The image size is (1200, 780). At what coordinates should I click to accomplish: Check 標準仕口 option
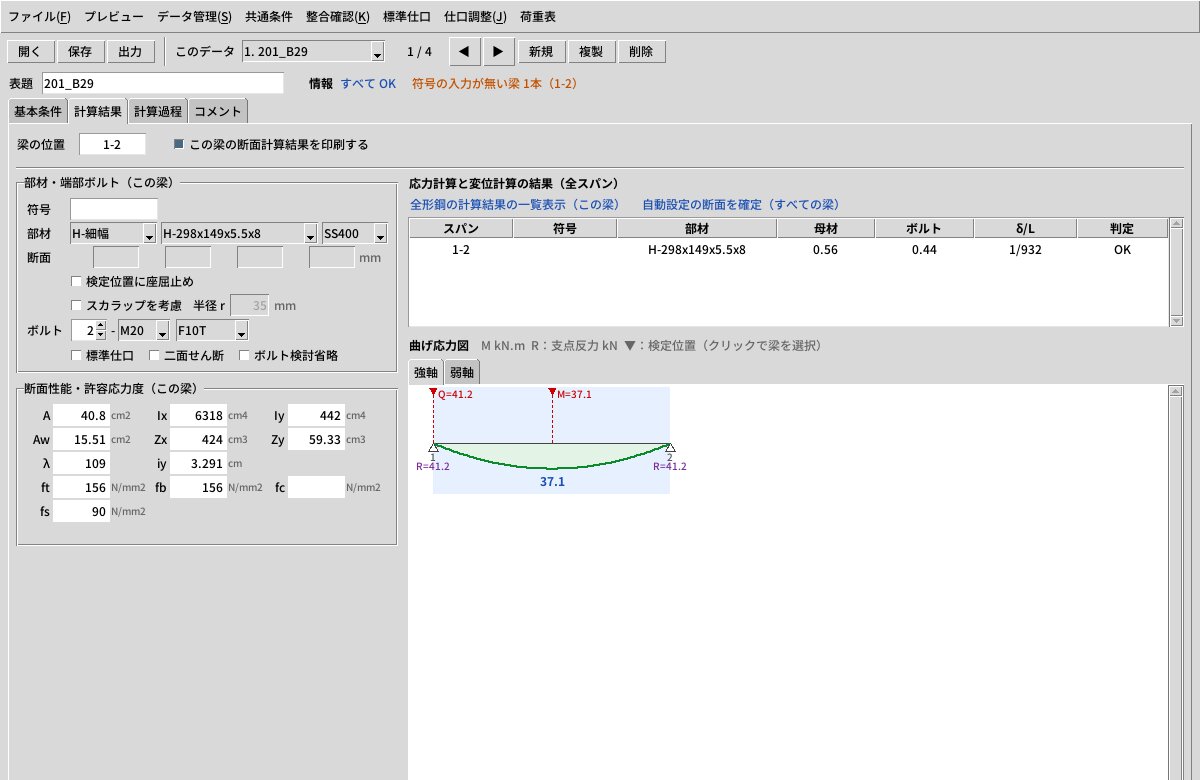pos(77,355)
